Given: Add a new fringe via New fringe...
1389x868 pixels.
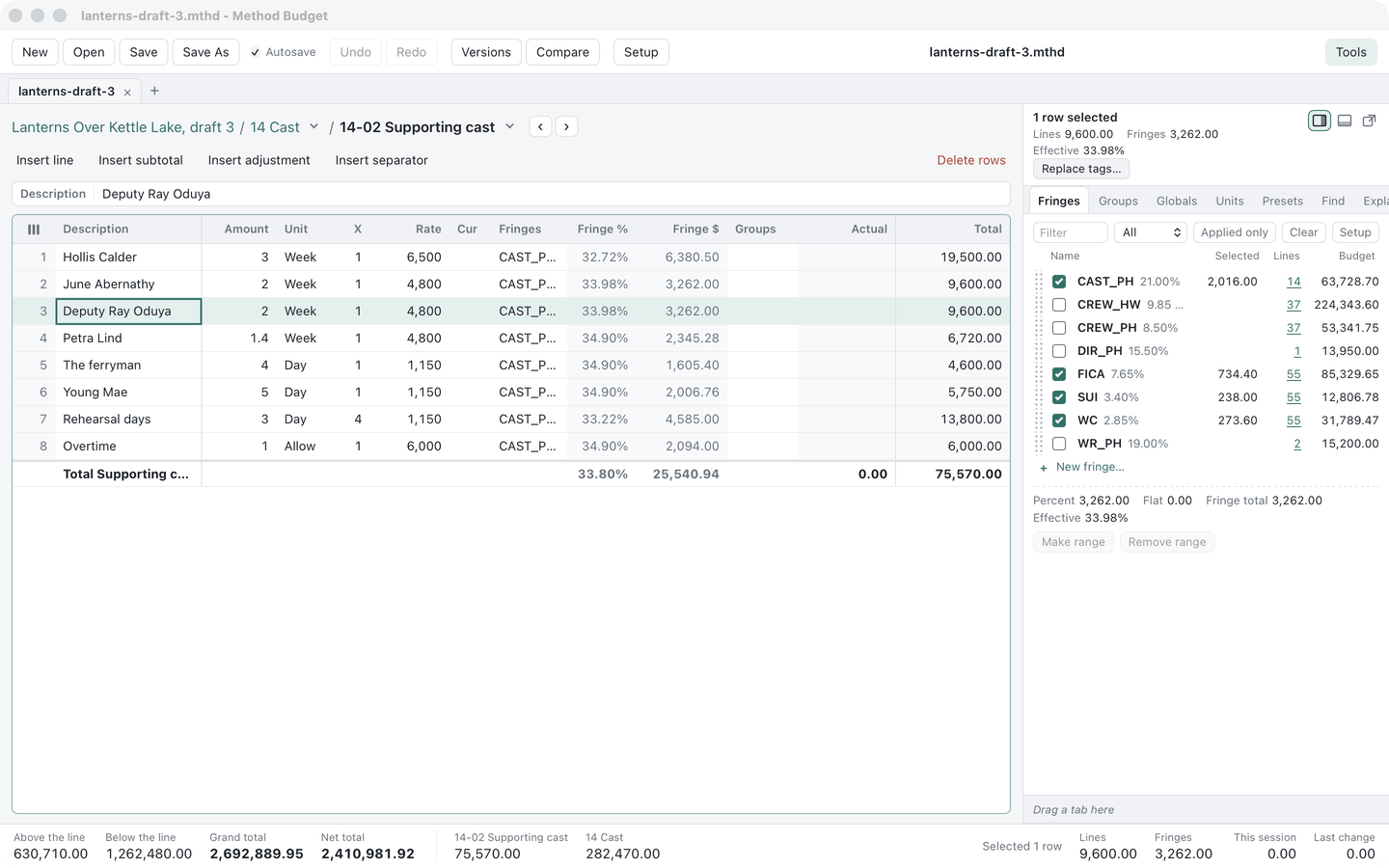Looking at the screenshot, I should click(1081, 467).
